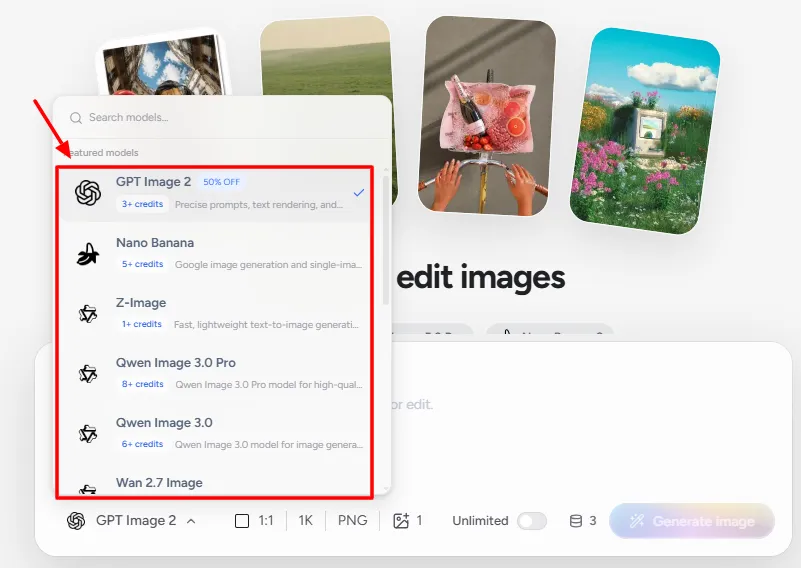Open the green meadow sample image
The height and width of the screenshot is (568, 801).
(x=327, y=55)
